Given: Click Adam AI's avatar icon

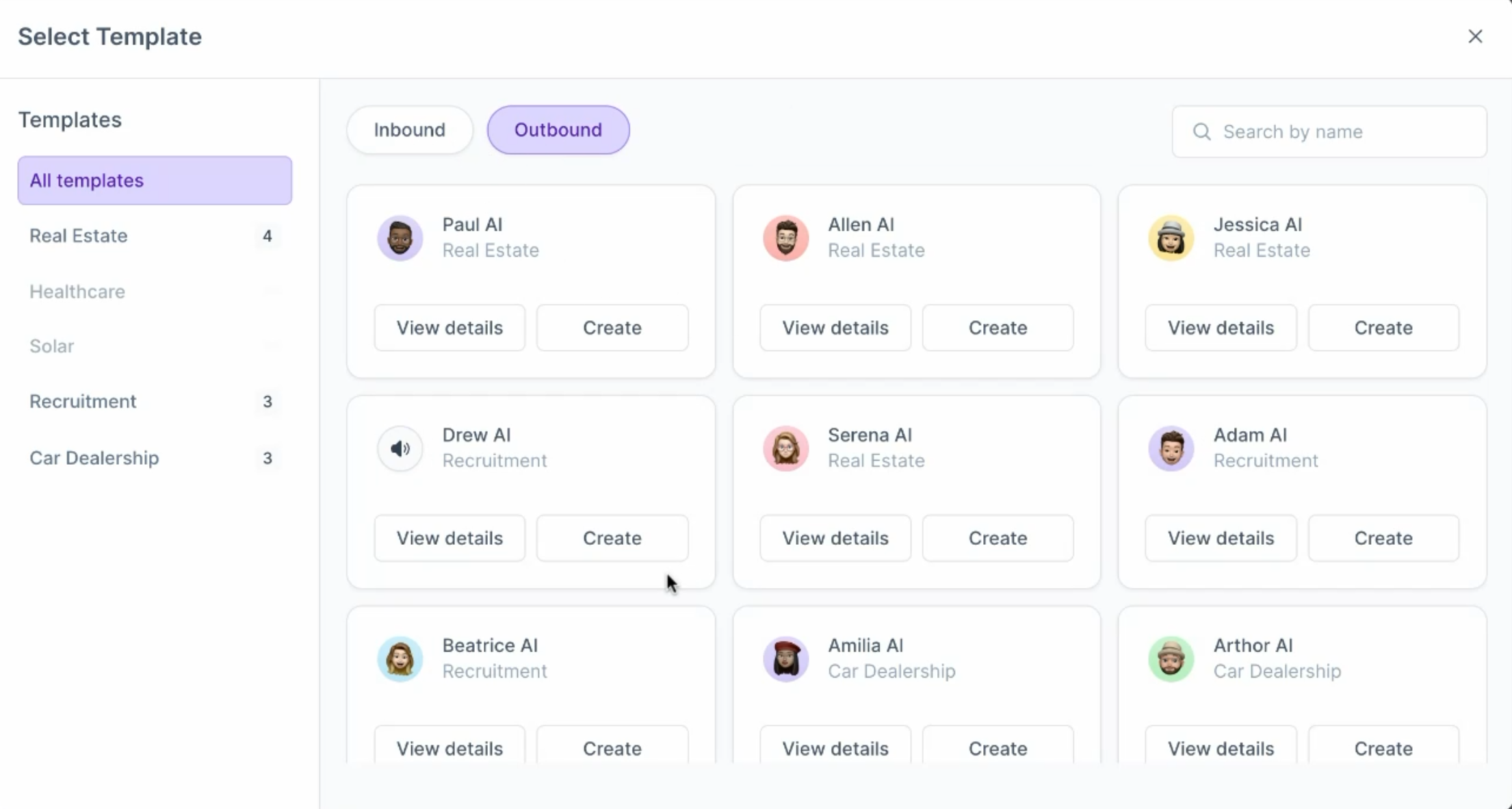Looking at the screenshot, I should [1171, 448].
